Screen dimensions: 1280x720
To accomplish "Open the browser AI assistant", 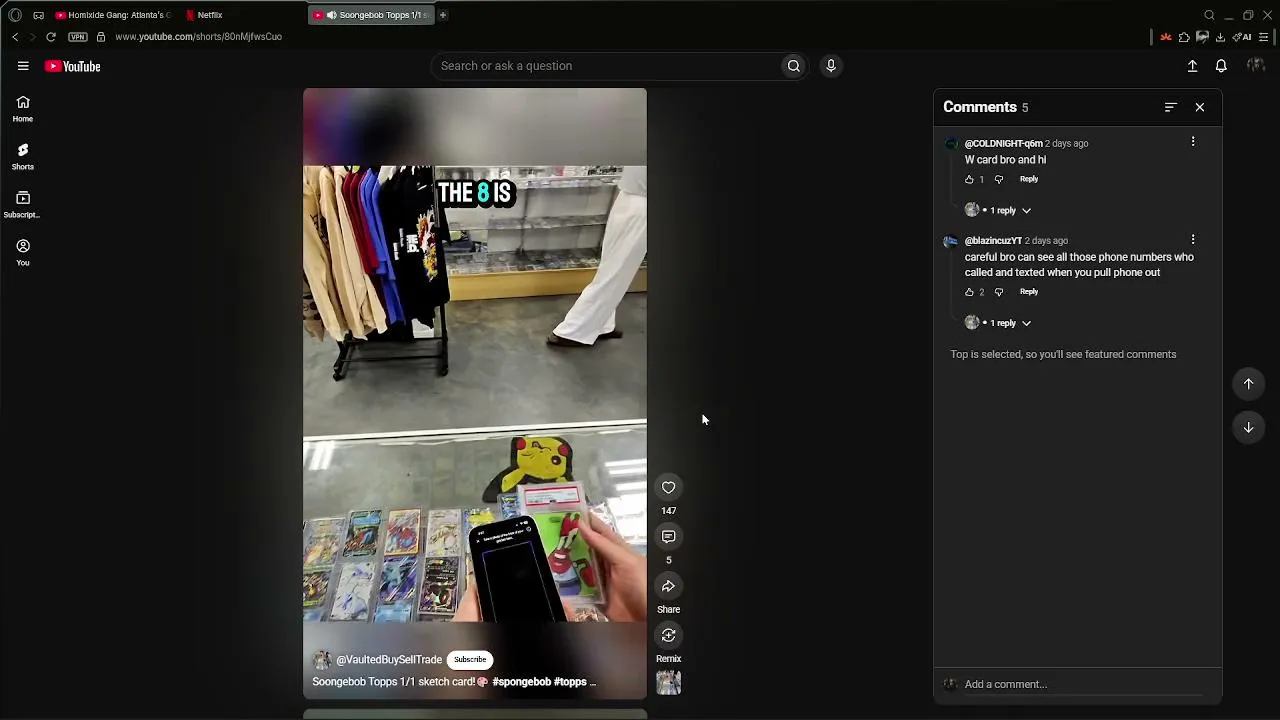I will click(1242, 37).
